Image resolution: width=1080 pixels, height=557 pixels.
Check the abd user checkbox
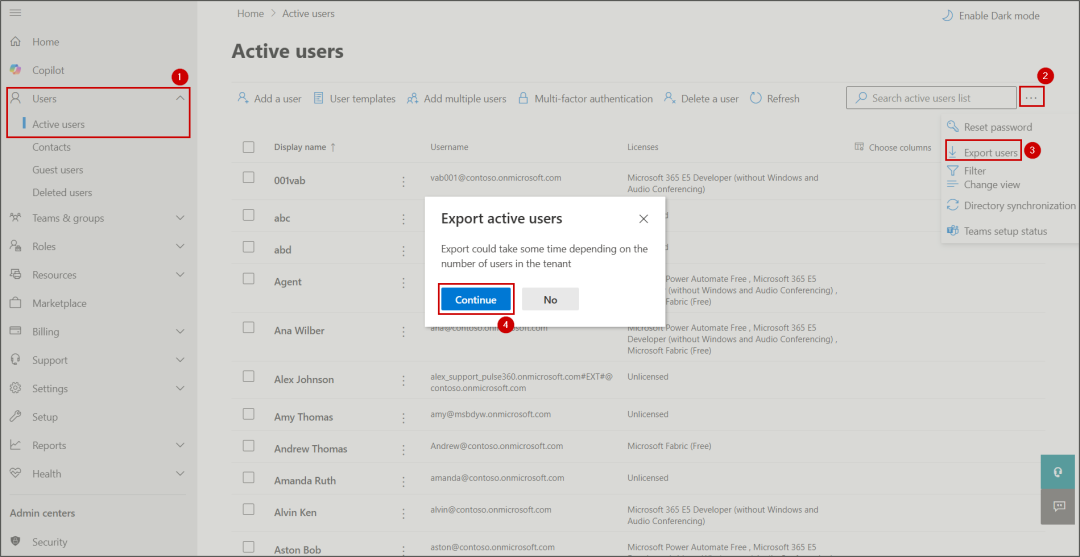coord(249,246)
